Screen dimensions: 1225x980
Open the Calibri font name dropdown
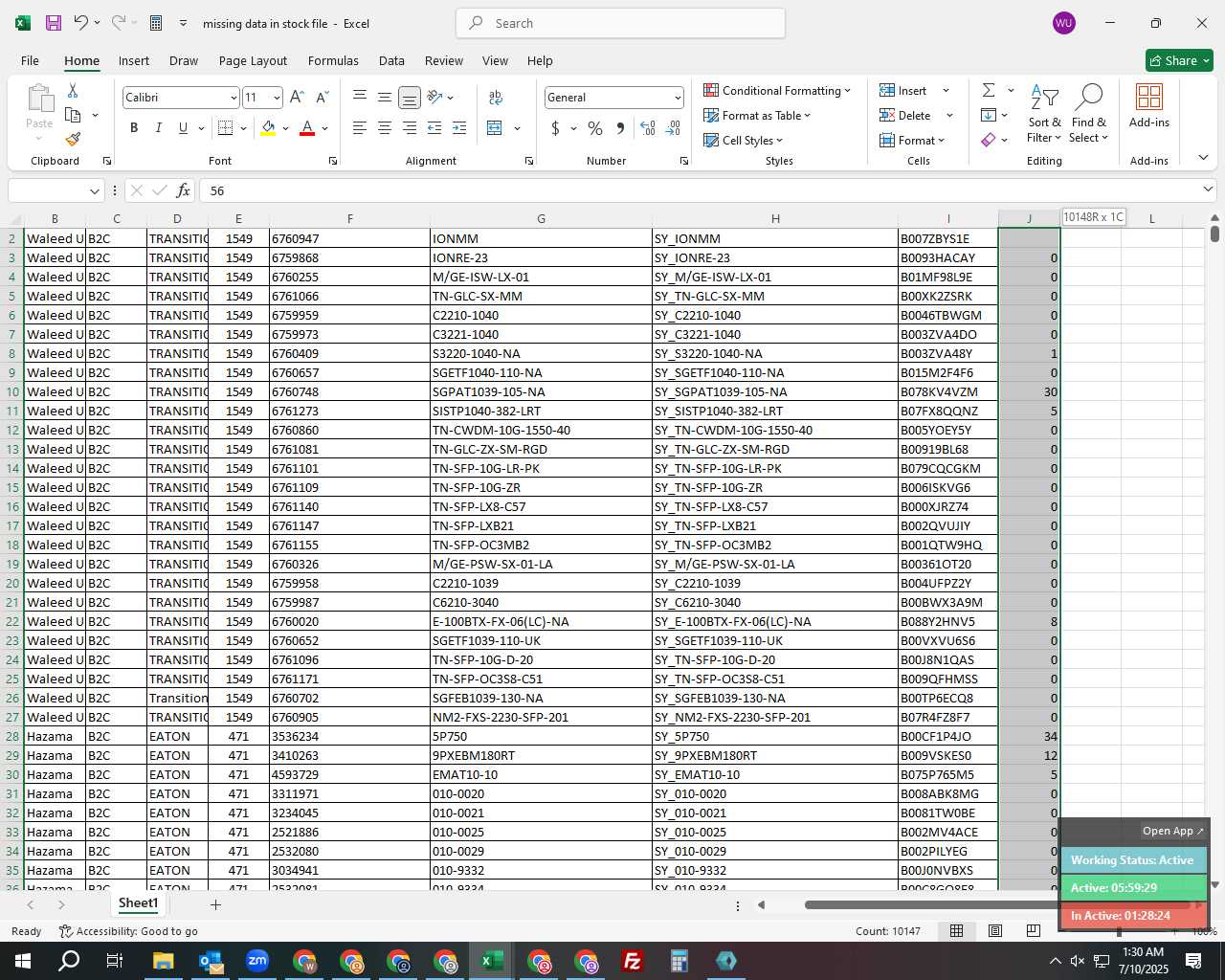click(233, 98)
